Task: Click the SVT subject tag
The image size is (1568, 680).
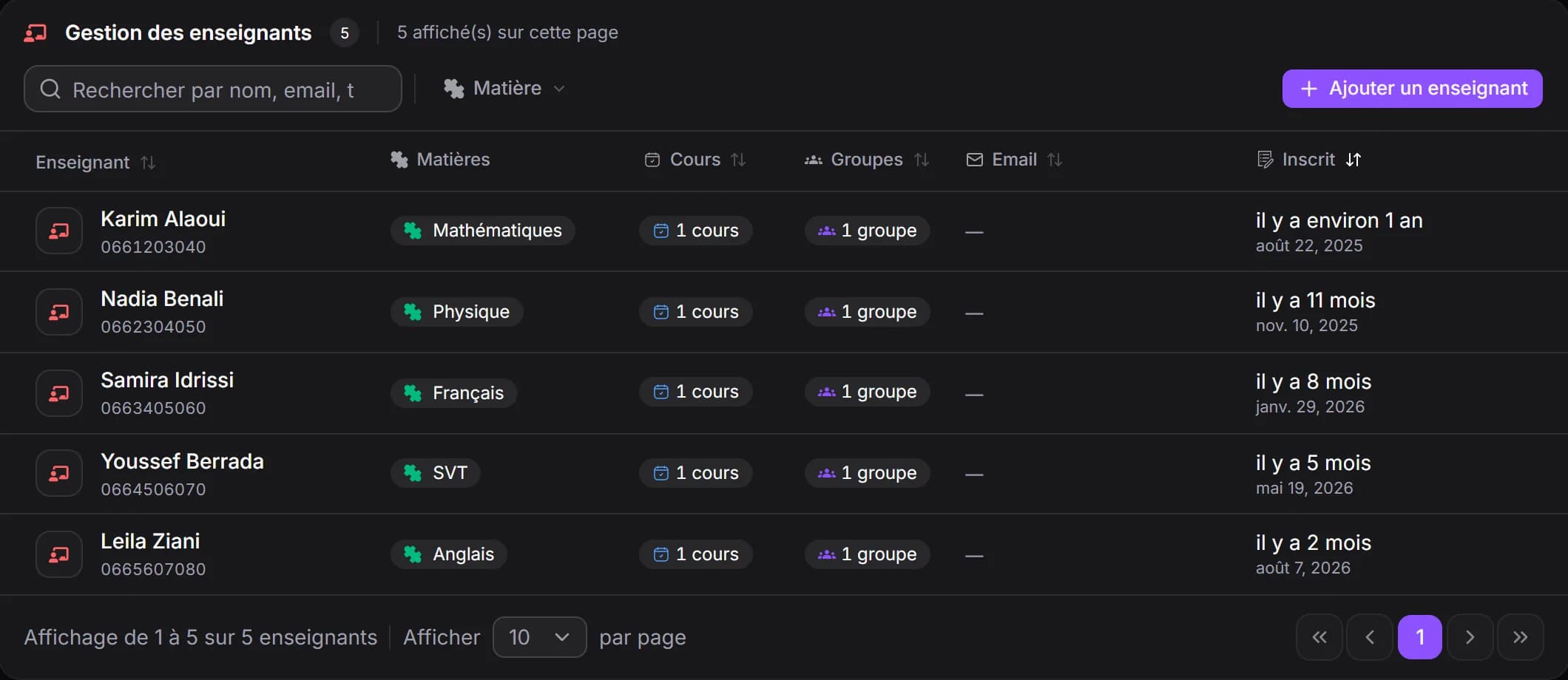Action: point(436,473)
